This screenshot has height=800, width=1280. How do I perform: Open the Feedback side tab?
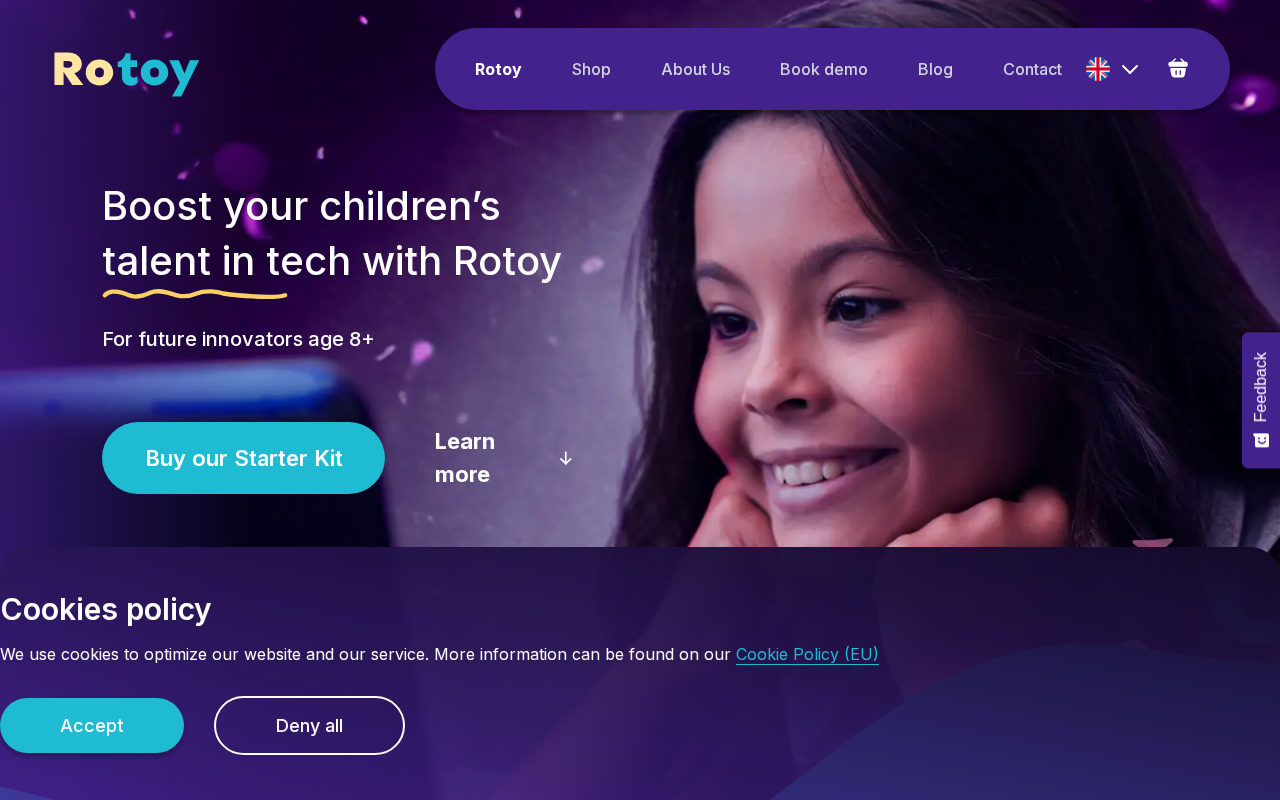[x=1261, y=400]
